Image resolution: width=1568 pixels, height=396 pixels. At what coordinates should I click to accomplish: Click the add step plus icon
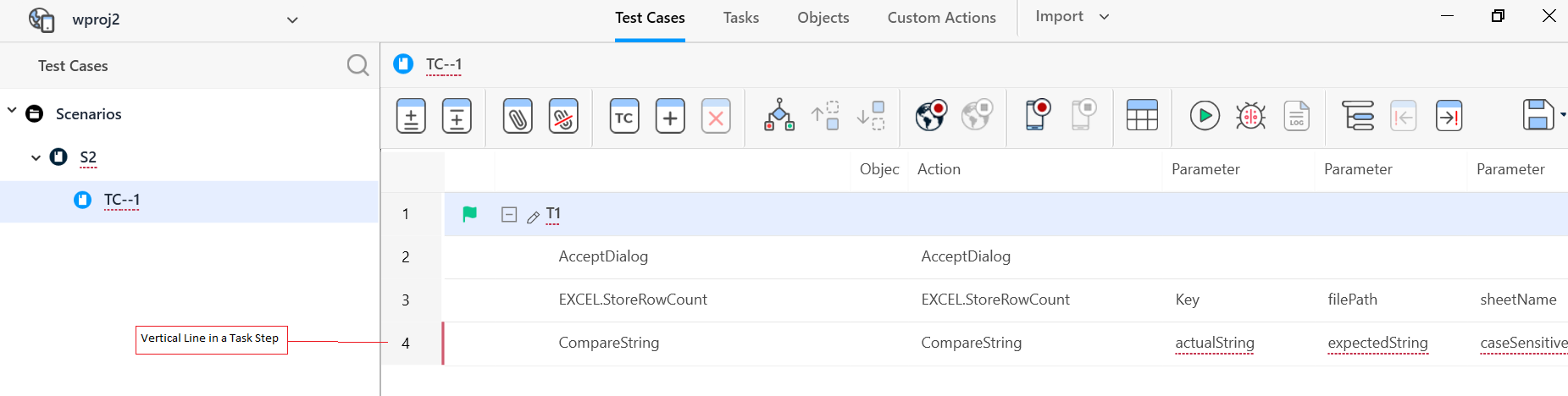tap(670, 117)
